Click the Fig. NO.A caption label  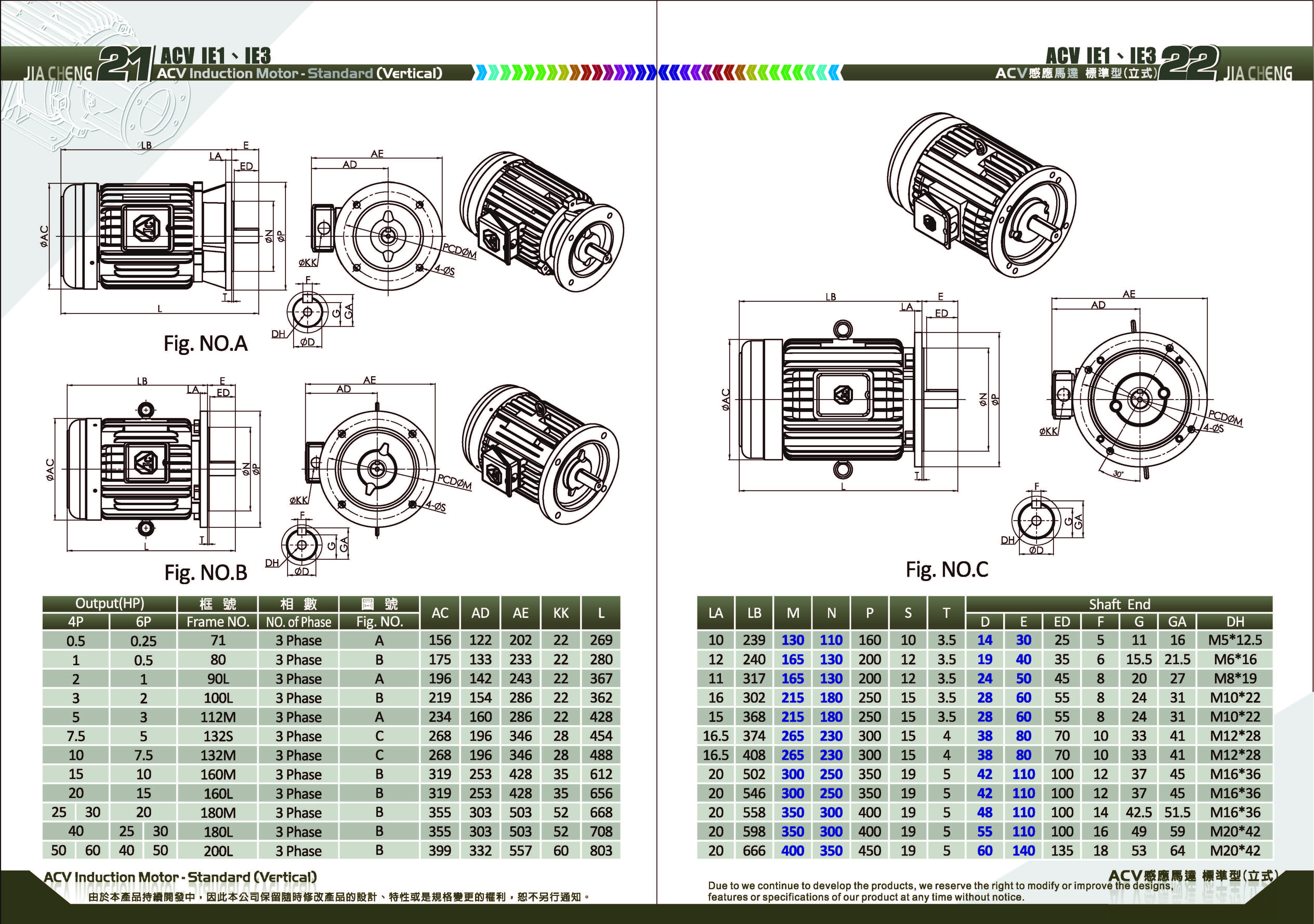click(x=206, y=344)
